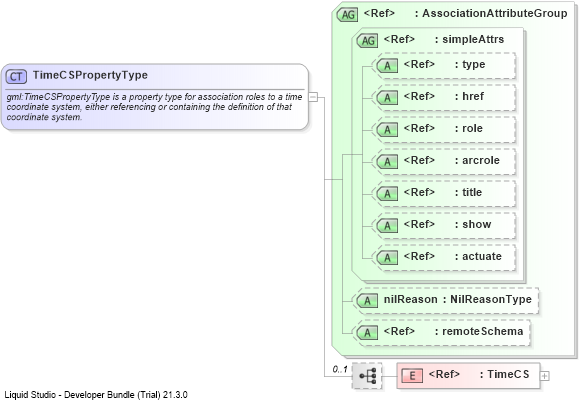581x400 pixels.
Task: Click the A icon of arcrole attribute
Action: tap(388, 161)
